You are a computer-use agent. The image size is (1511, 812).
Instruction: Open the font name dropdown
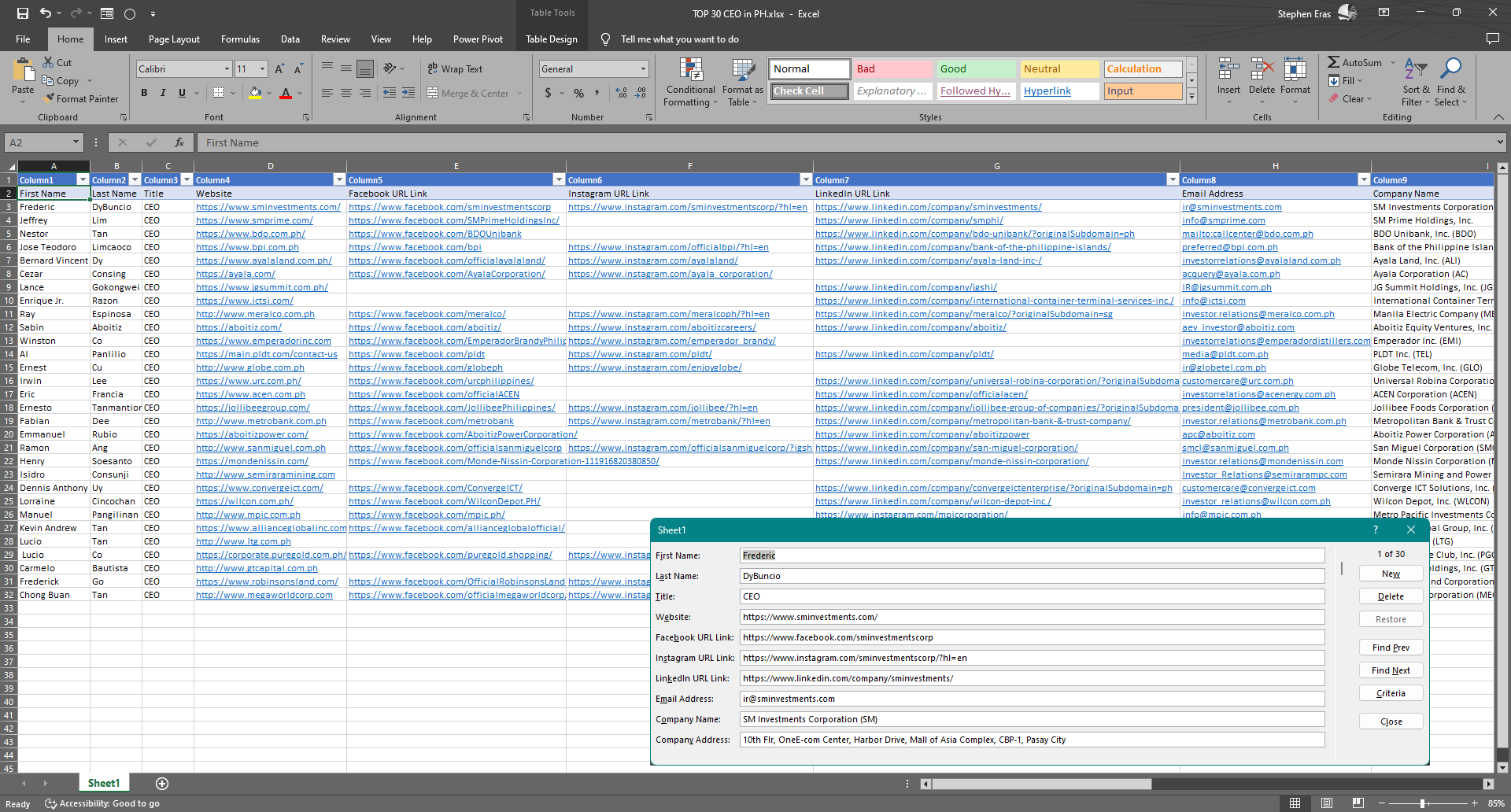click(x=227, y=69)
